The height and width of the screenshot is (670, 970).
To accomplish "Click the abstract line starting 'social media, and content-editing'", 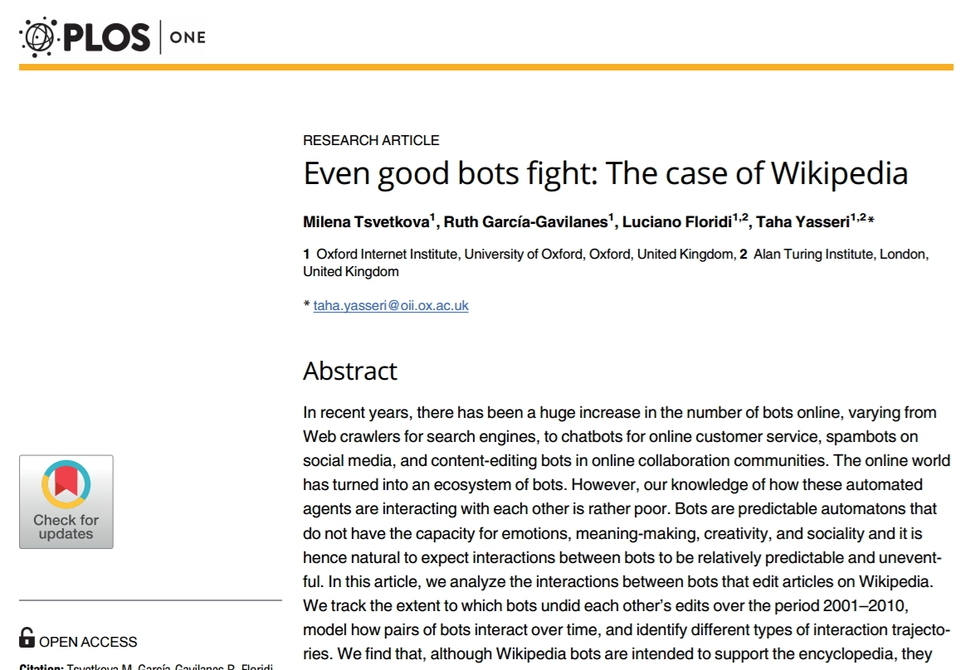I will tap(627, 461).
